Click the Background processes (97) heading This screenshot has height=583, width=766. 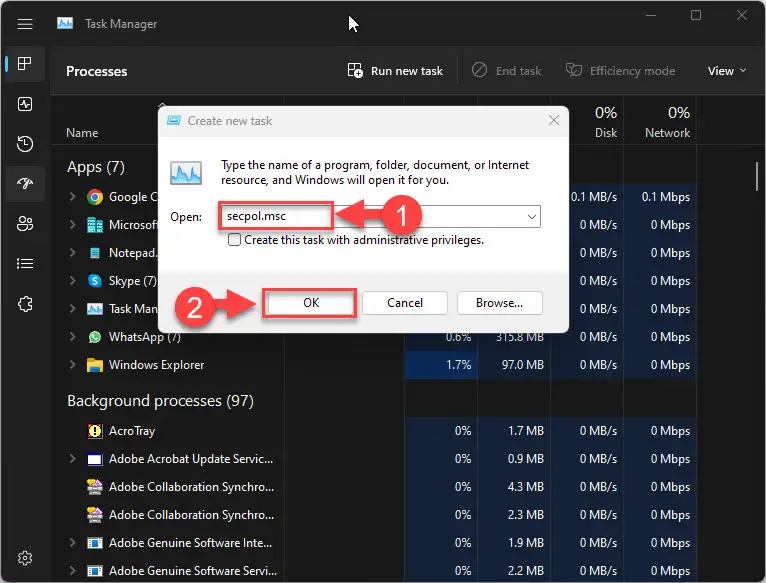(160, 401)
